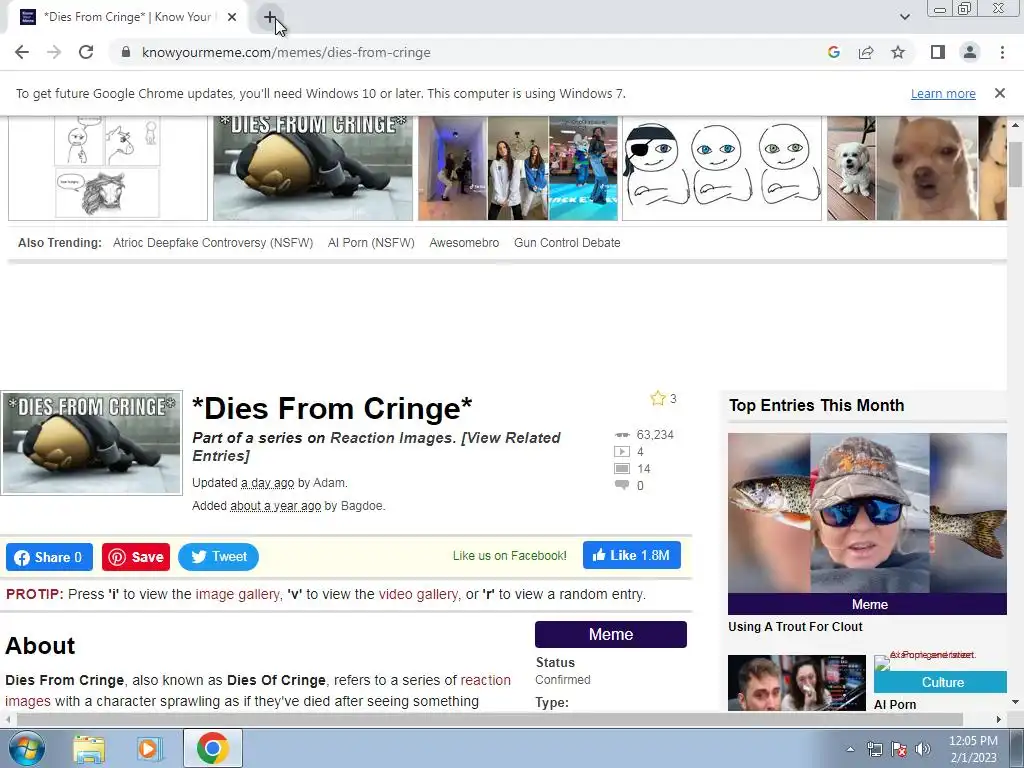Like Know Your Meme on Facebook
1024x768 pixels.
point(632,556)
